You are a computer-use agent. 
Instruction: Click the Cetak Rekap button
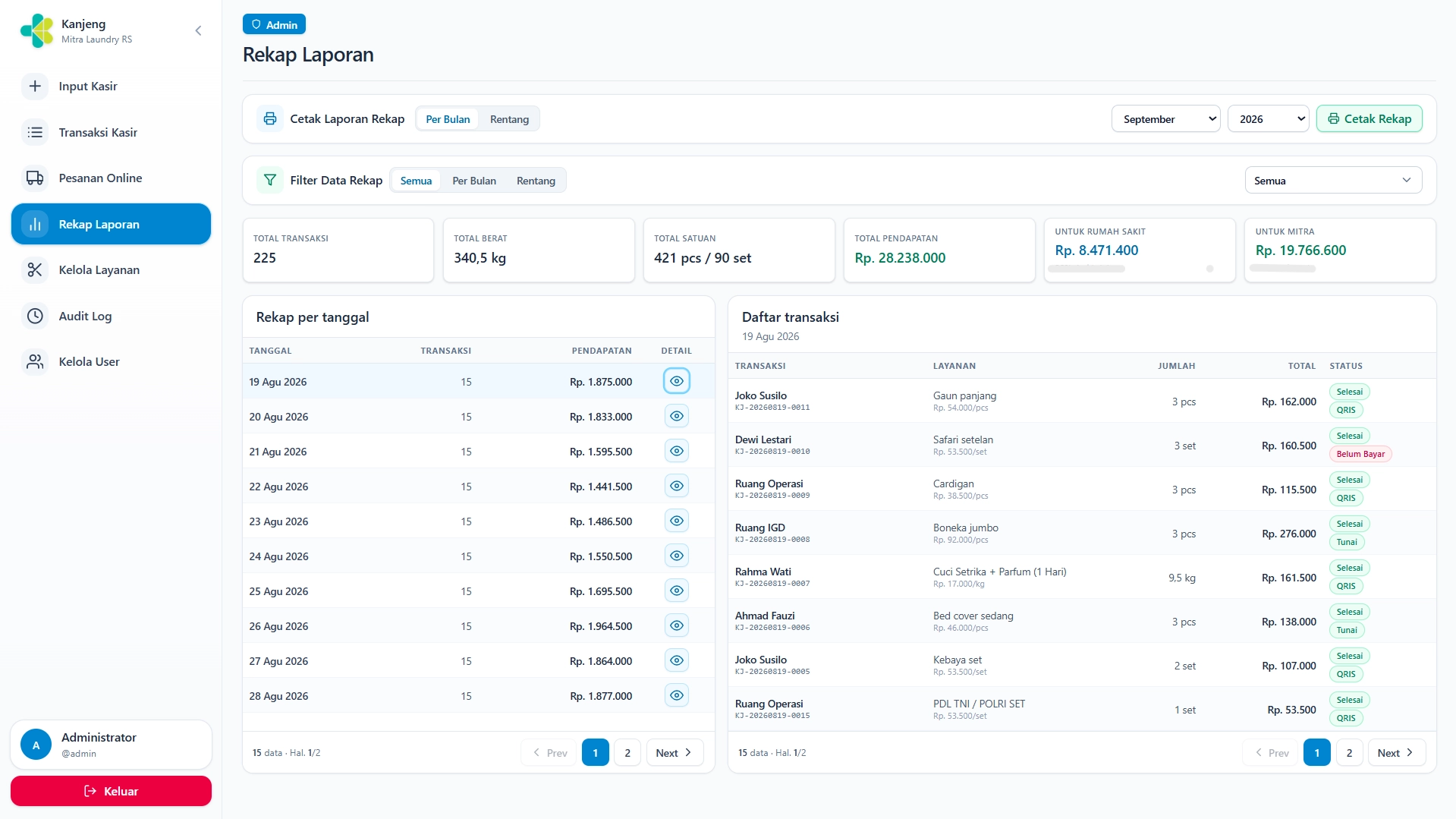1369,119
